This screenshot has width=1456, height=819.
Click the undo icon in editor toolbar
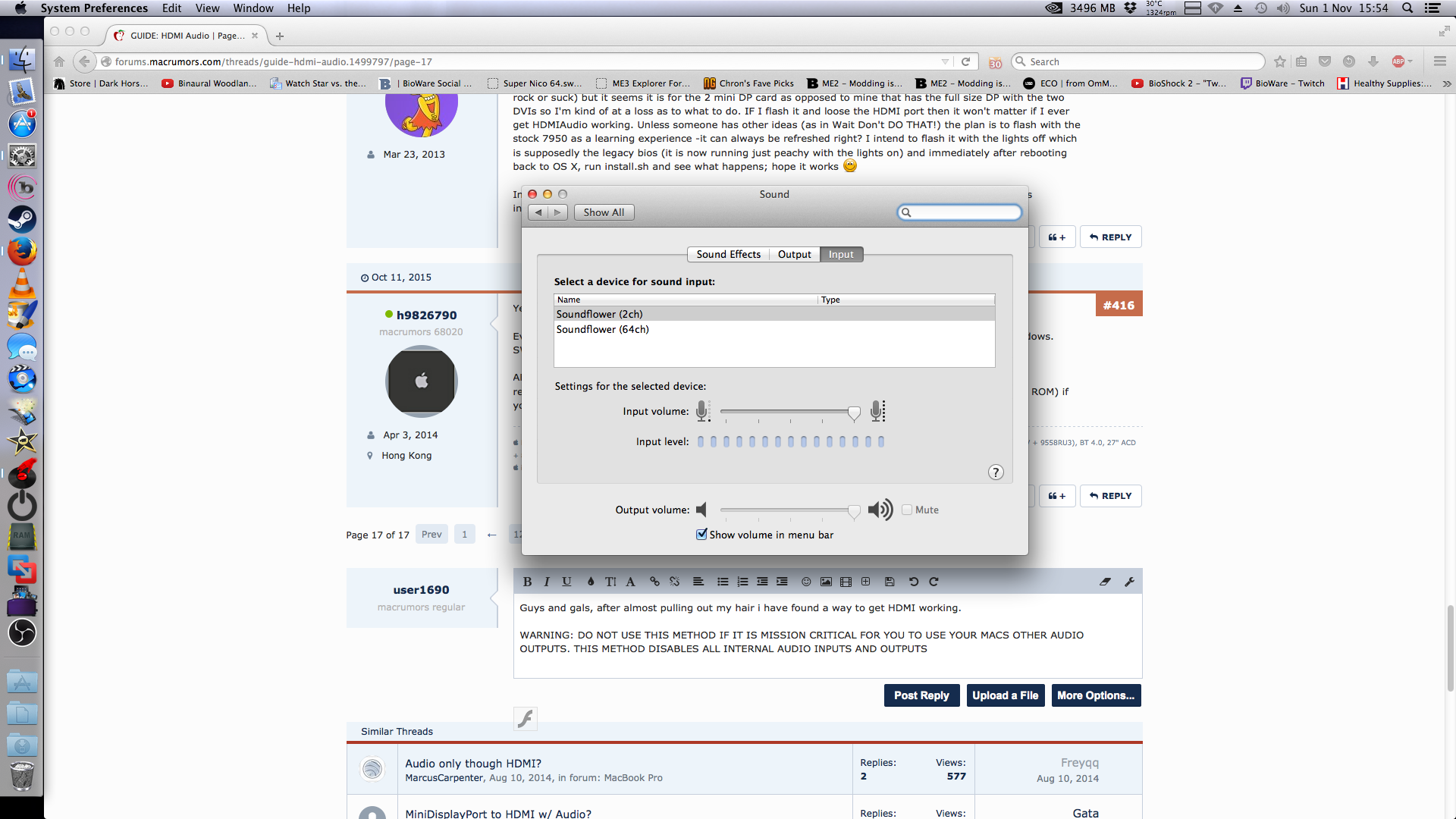pyautogui.click(x=914, y=582)
